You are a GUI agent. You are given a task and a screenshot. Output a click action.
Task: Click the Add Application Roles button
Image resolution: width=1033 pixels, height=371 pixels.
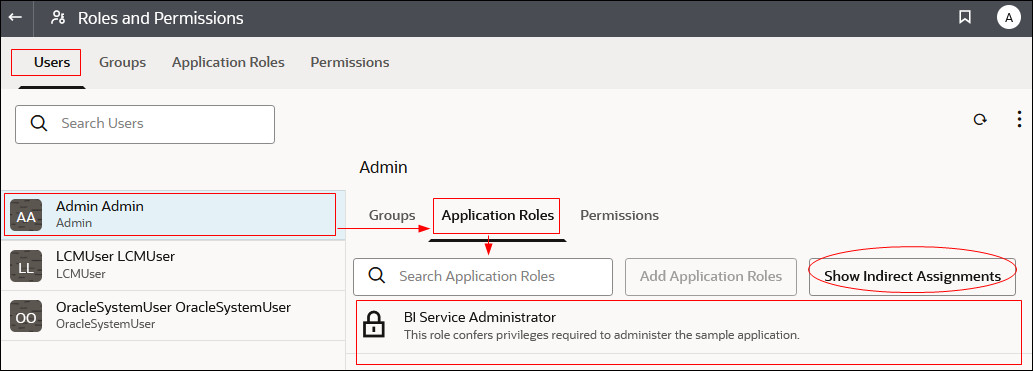711,276
